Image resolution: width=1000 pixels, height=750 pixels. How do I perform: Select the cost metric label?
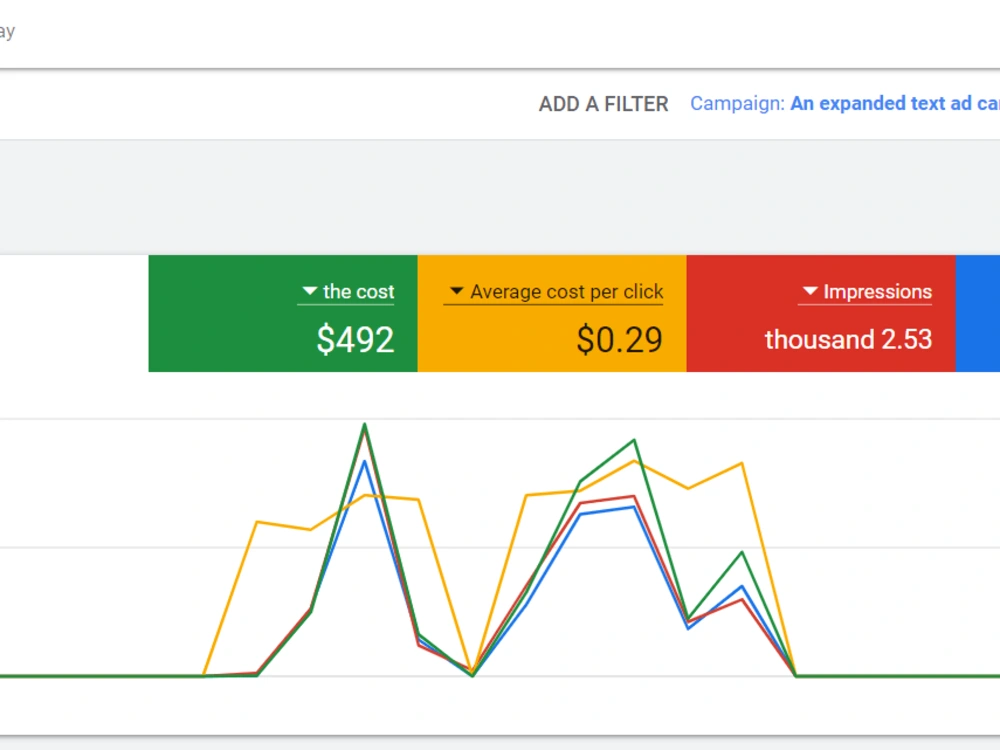click(x=358, y=291)
